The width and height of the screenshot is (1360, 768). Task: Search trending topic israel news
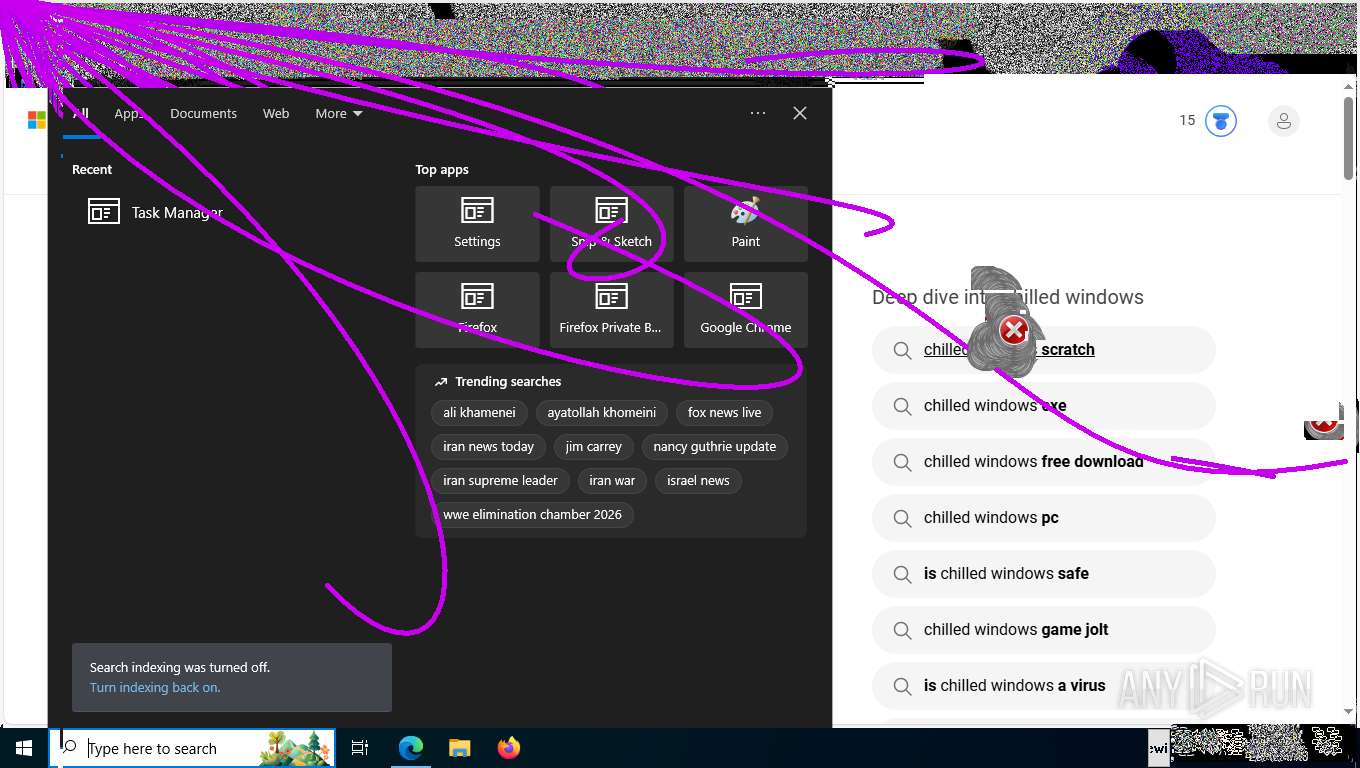tap(698, 481)
